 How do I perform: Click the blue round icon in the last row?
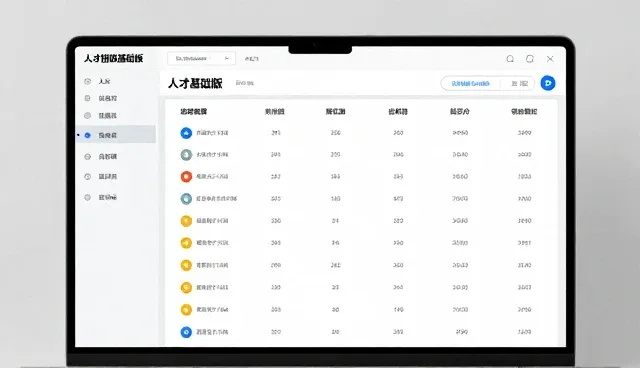(x=186, y=332)
